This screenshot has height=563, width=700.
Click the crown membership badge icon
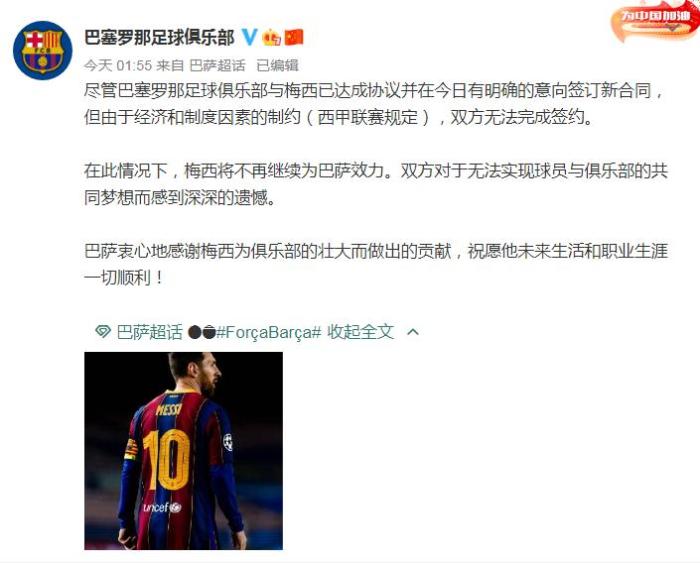271,37
